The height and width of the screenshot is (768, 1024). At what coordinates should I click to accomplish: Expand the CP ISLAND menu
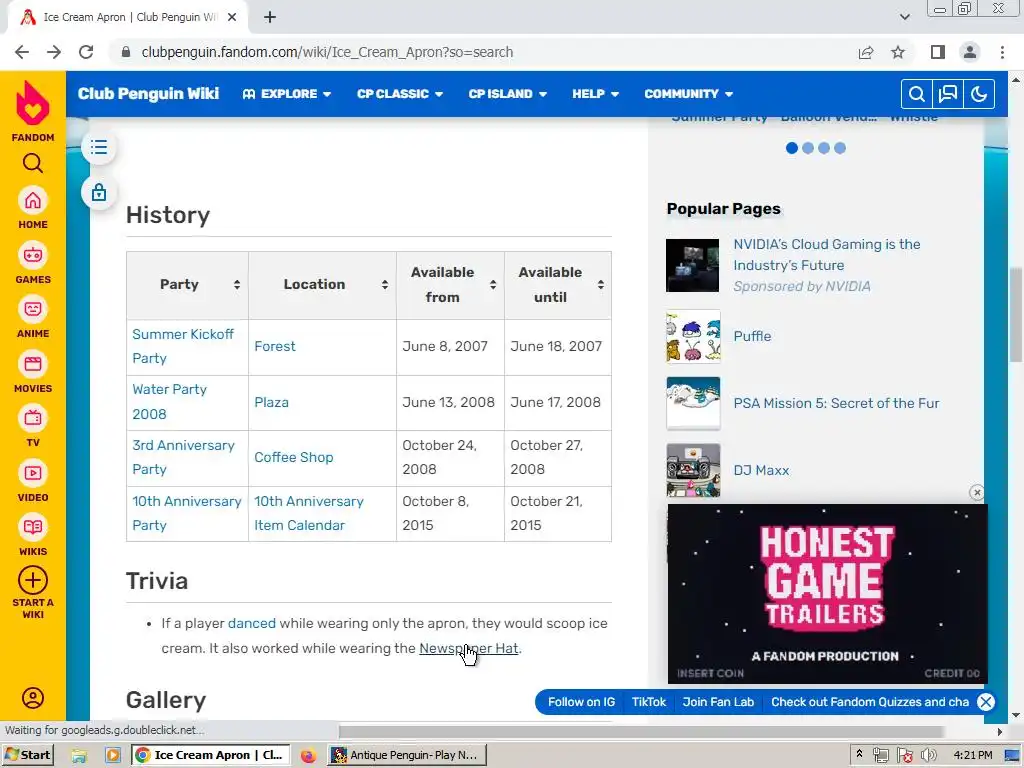[507, 94]
